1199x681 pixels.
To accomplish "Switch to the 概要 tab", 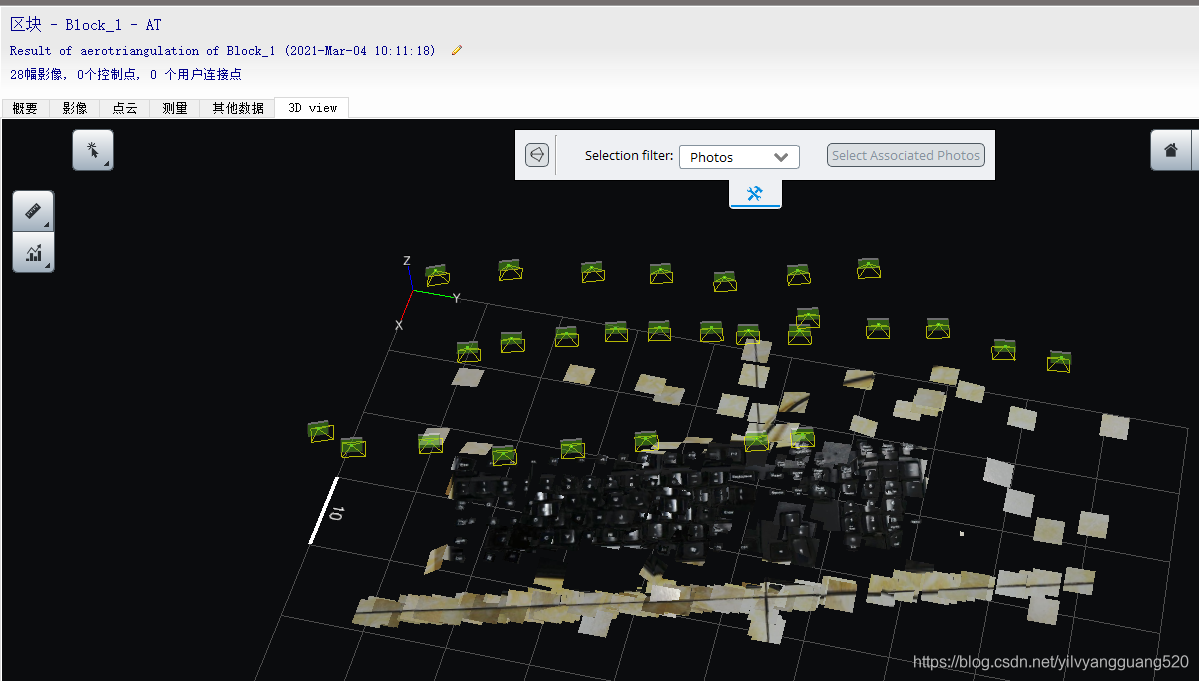I will click(x=25, y=108).
